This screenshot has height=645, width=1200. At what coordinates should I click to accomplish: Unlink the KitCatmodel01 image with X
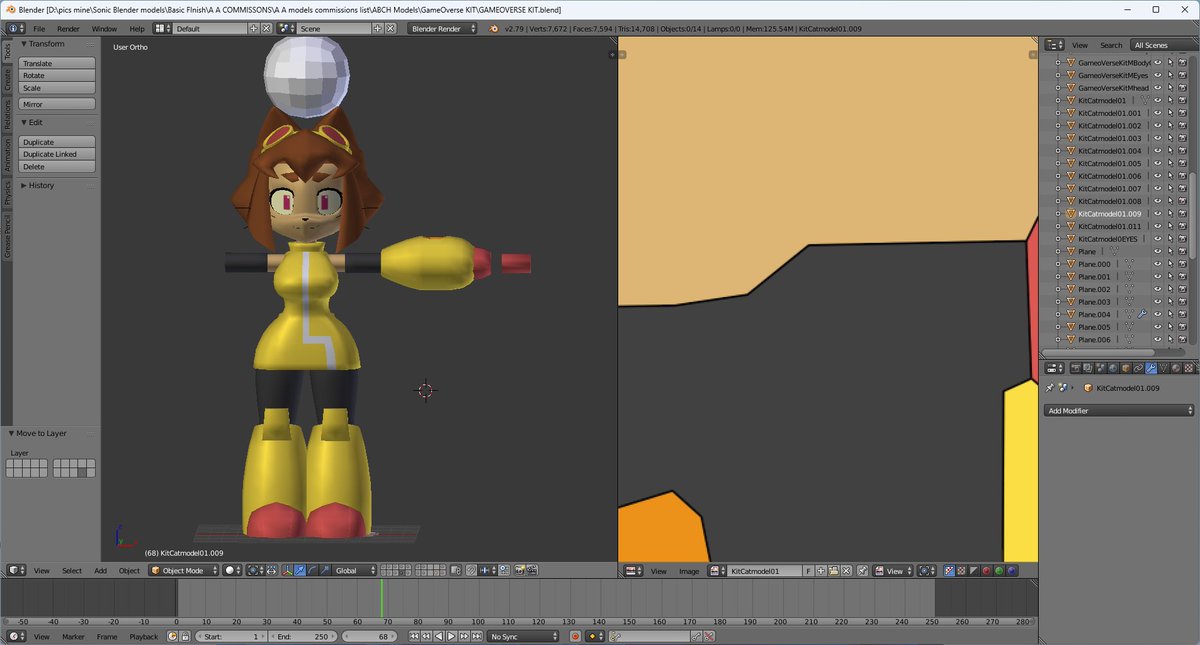[x=846, y=571]
